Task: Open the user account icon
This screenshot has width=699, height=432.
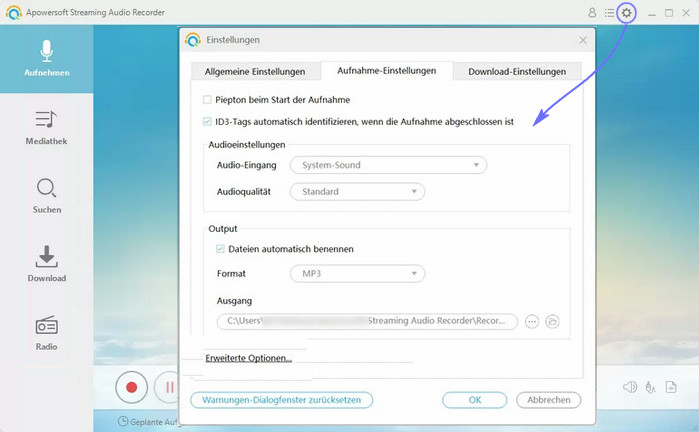Action: (592, 13)
